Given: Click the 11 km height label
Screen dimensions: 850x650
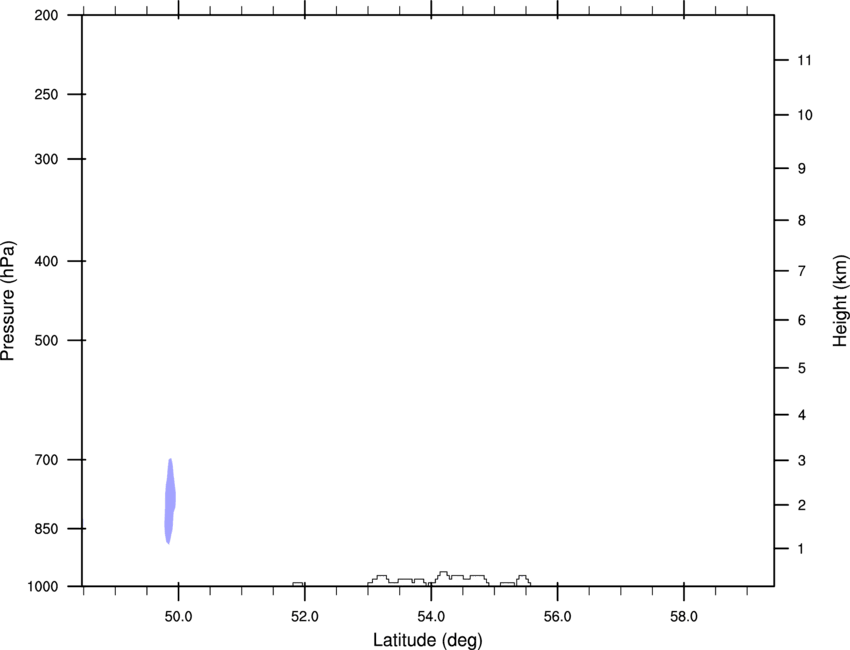Looking at the screenshot, I should pos(804,60).
